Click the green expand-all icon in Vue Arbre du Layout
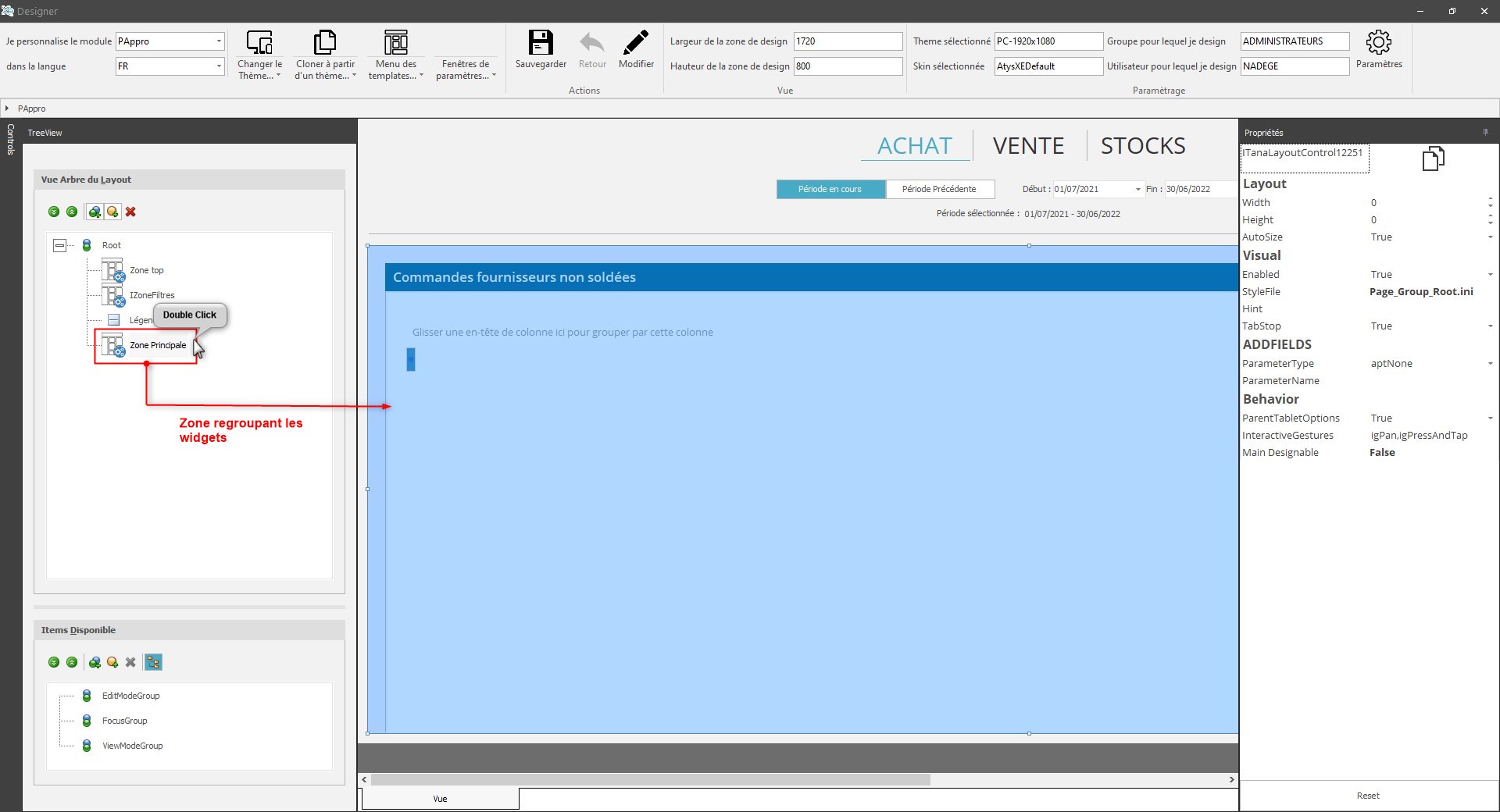Image resolution: width=1500 pixels, height=812 pixels. pyautogui.click(x=54, y=212)
